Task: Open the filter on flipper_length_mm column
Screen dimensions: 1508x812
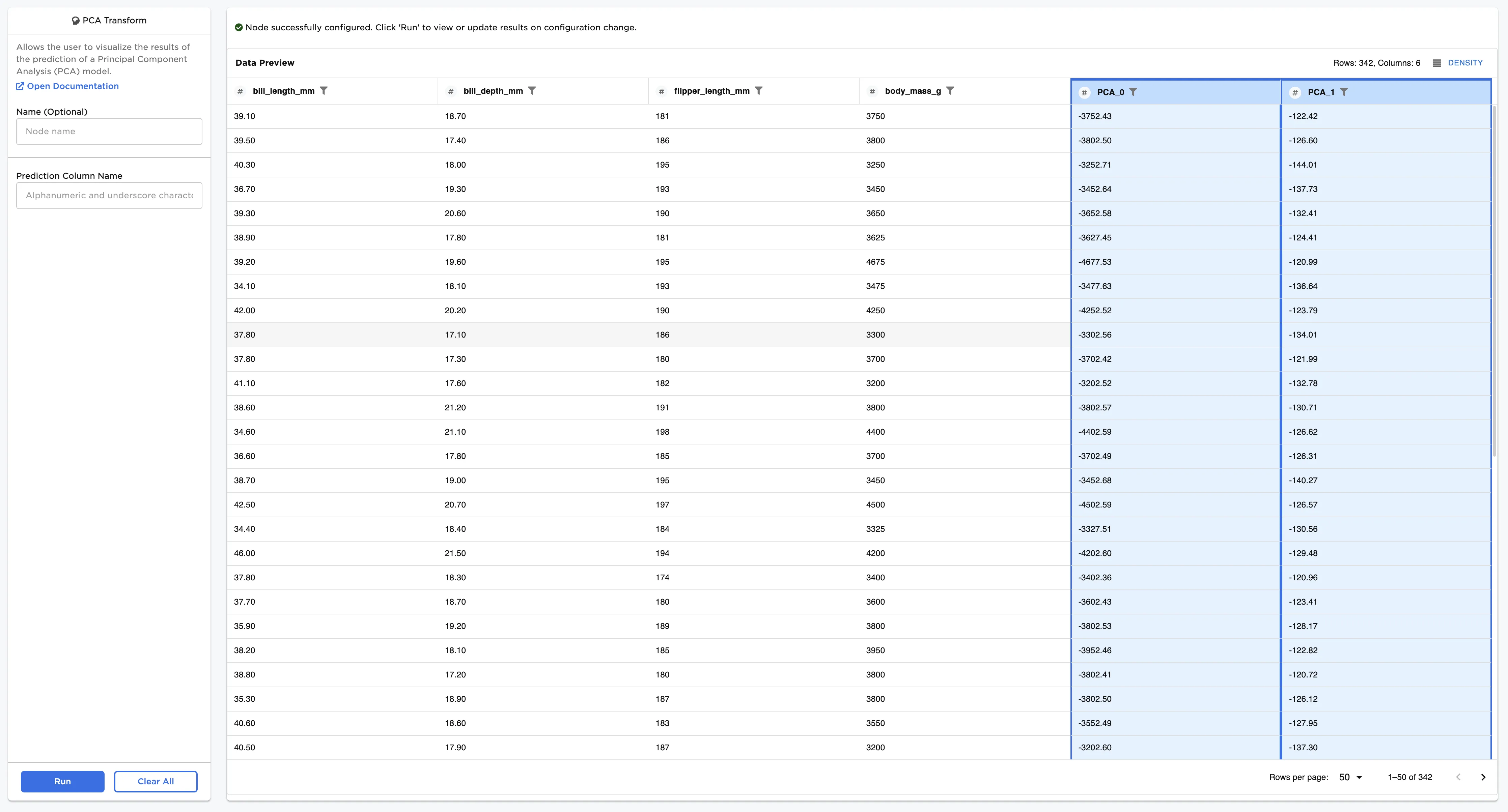Action: click(x=759, y=91)
